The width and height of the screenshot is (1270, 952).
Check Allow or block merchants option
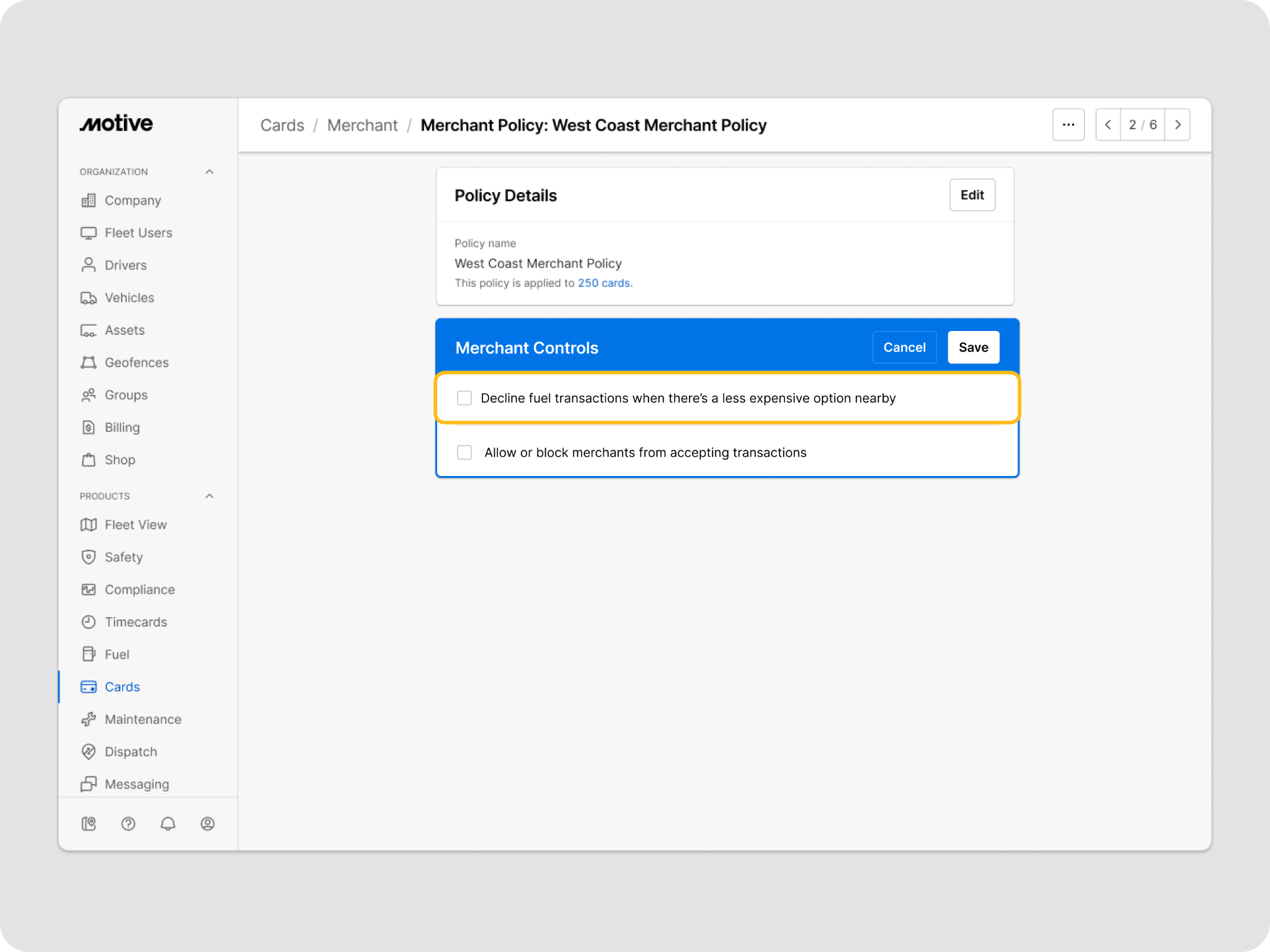(464, 452)
